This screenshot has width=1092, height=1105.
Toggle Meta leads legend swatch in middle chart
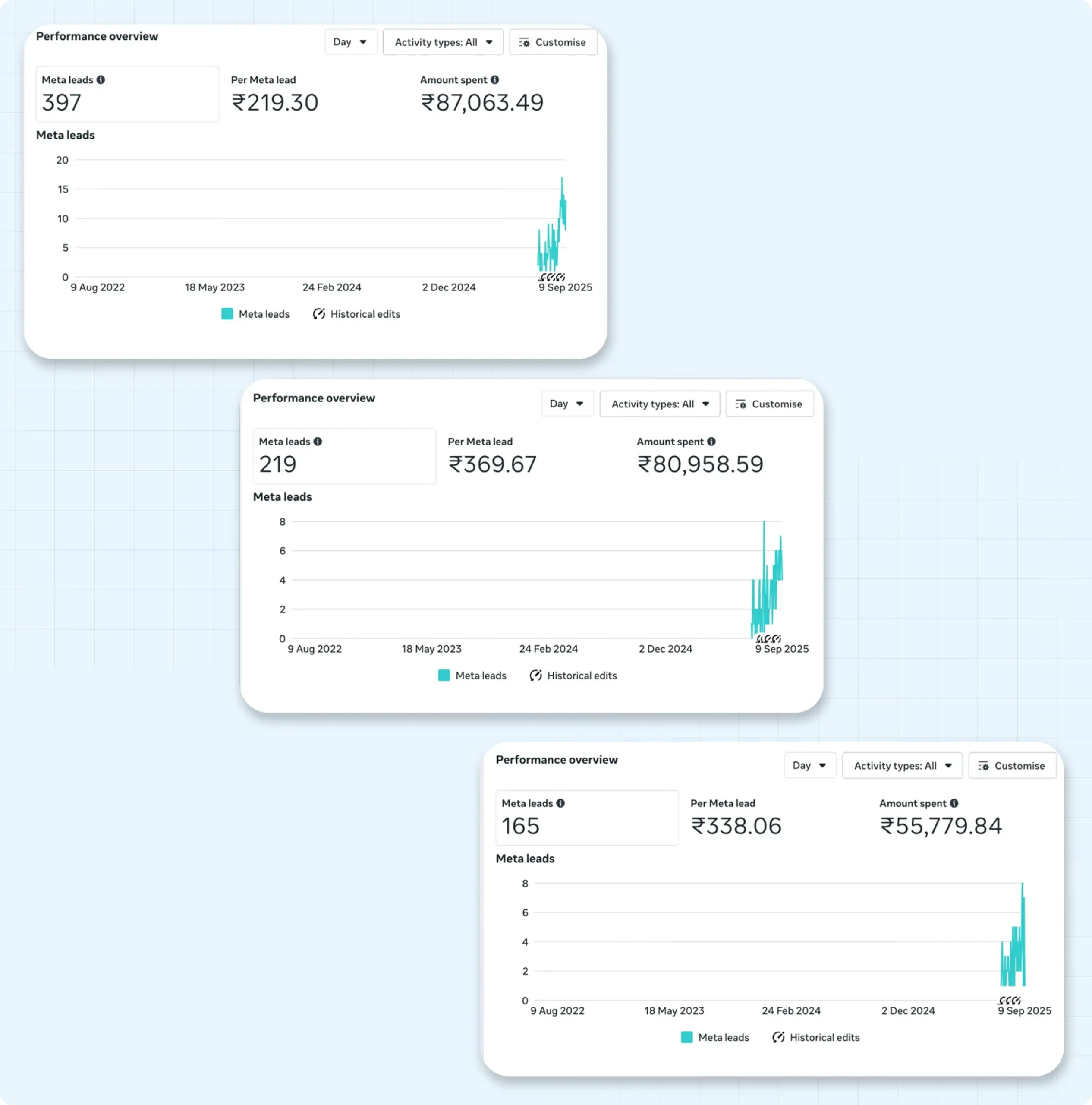(x=444, y=676)
